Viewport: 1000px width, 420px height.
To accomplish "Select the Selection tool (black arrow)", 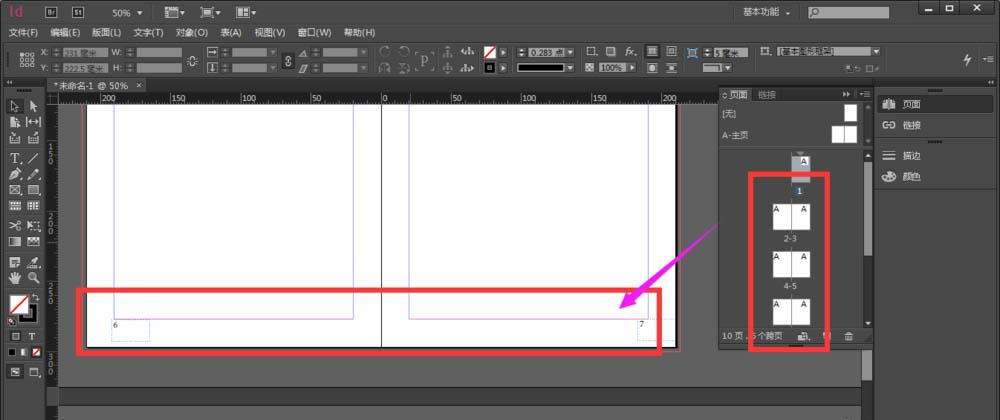I will pos(15,106).
